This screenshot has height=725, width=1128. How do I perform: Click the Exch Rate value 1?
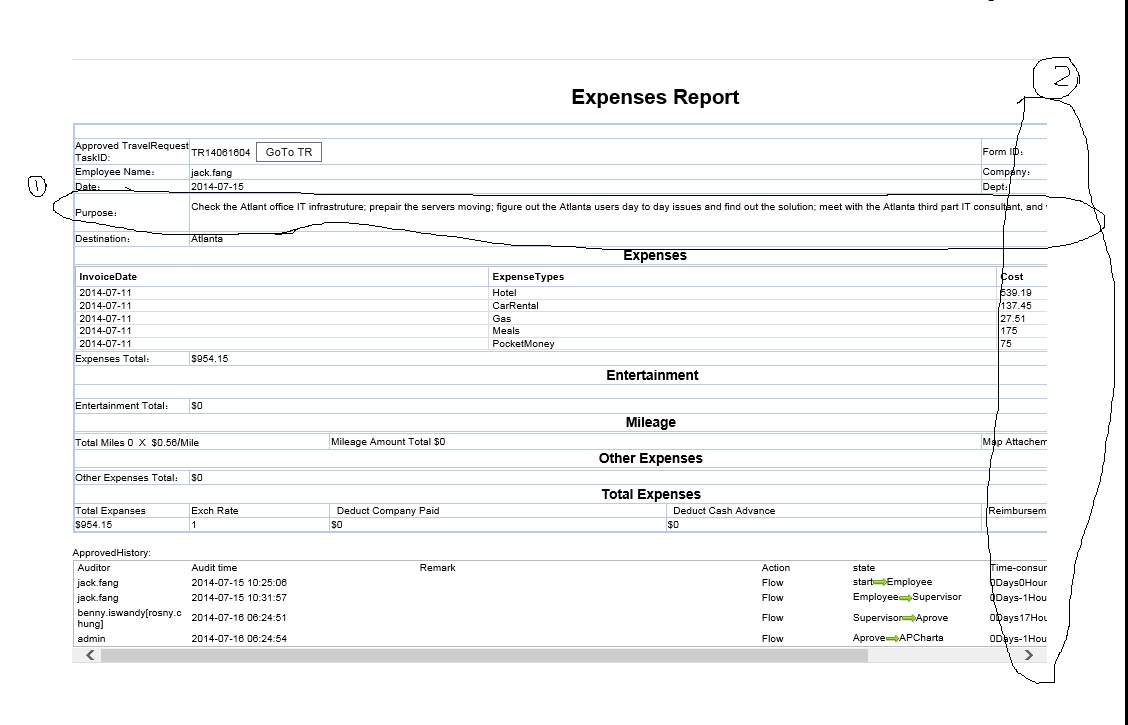[x=194, y=525]
